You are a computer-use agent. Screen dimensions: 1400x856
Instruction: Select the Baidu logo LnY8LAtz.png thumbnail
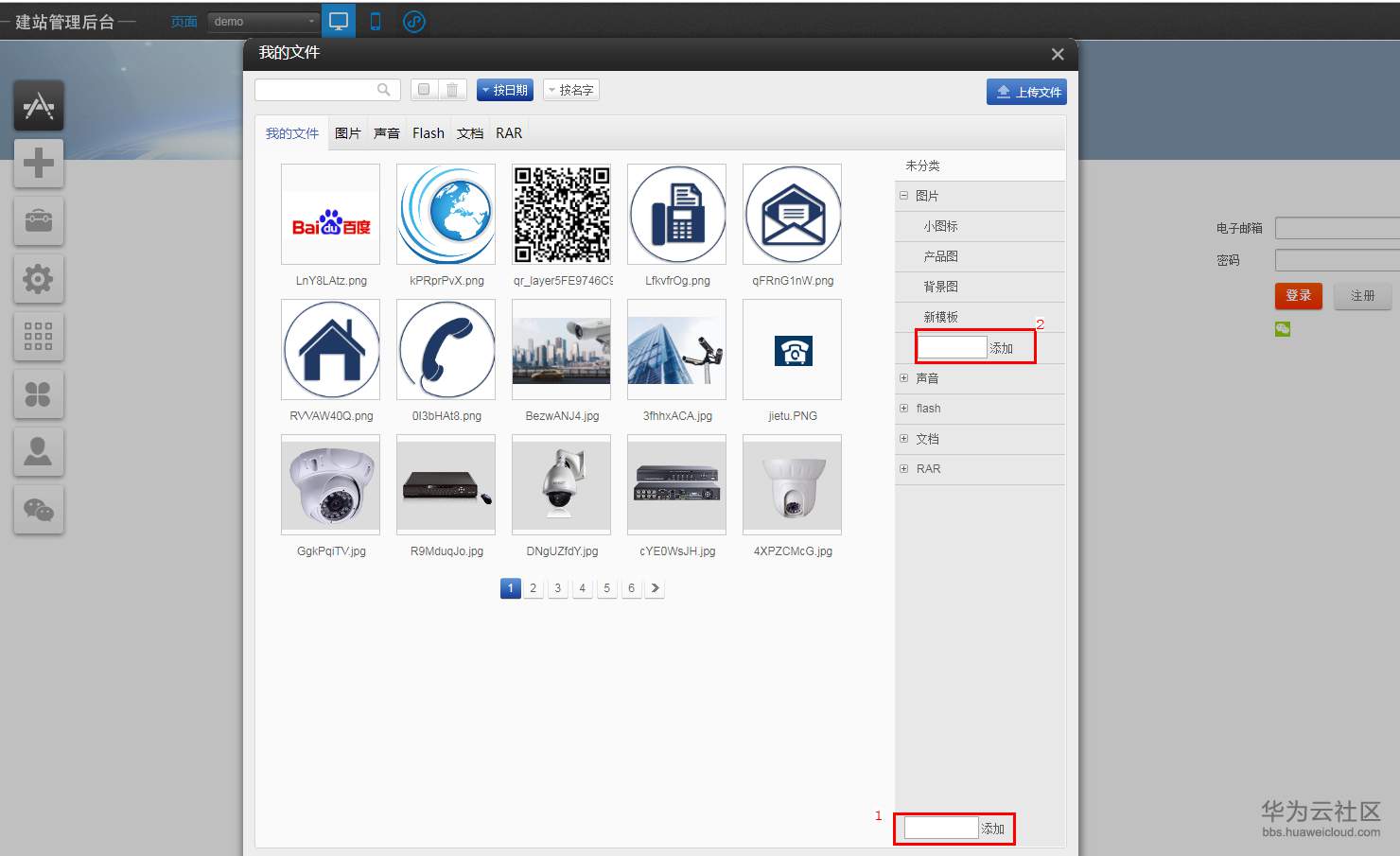[x=331, y=215]
